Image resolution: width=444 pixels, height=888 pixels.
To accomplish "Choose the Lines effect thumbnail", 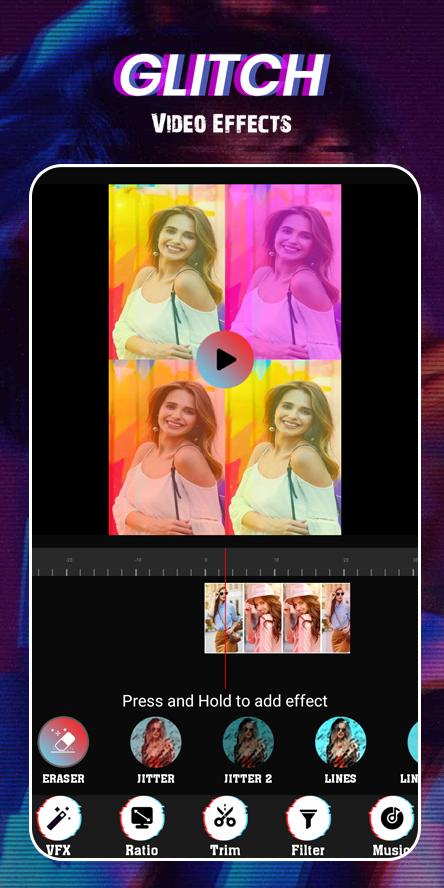I will tap(340, 742).
